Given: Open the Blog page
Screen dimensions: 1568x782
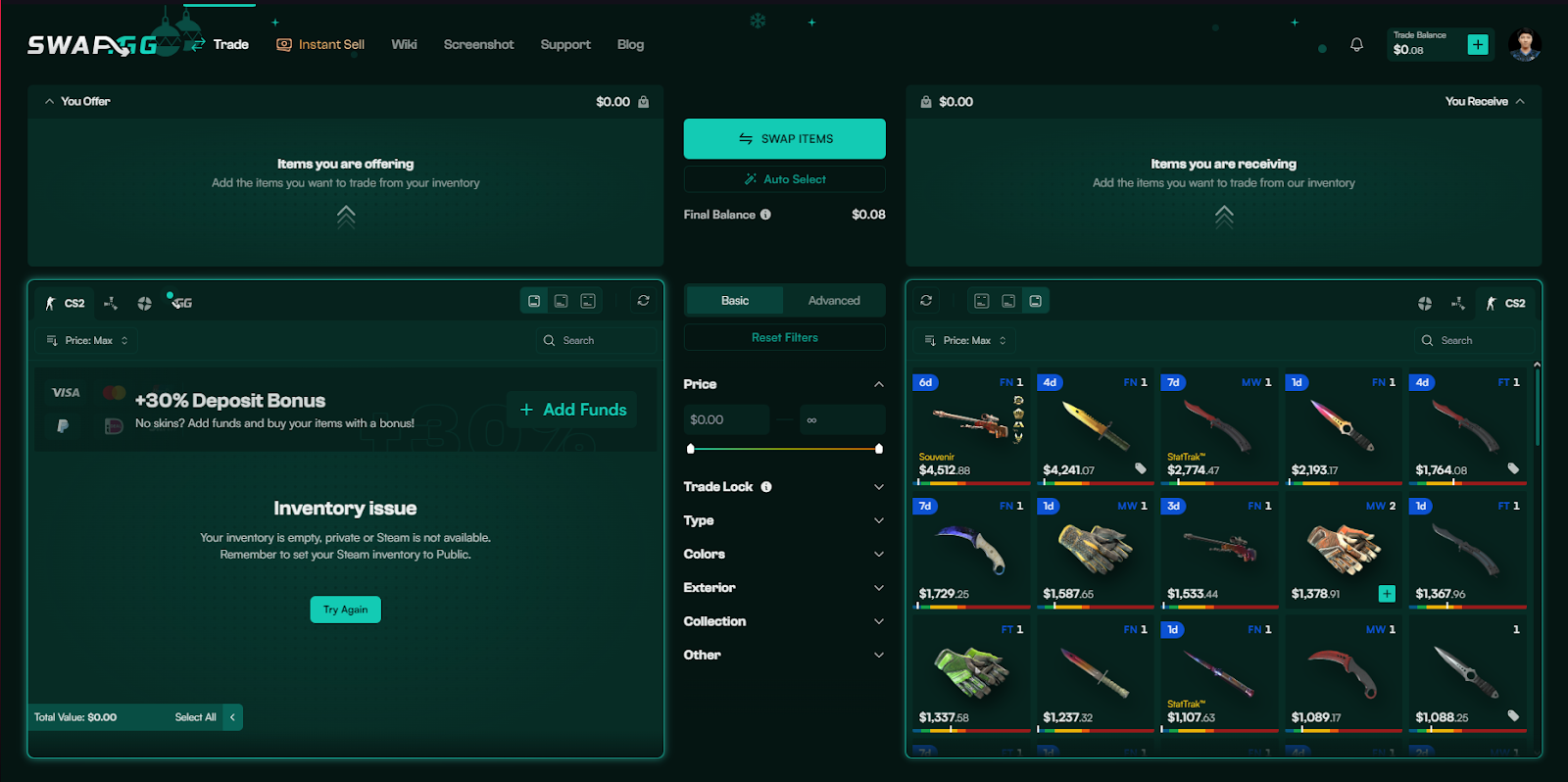Looking at the screenshot, I should coord(630,44).
